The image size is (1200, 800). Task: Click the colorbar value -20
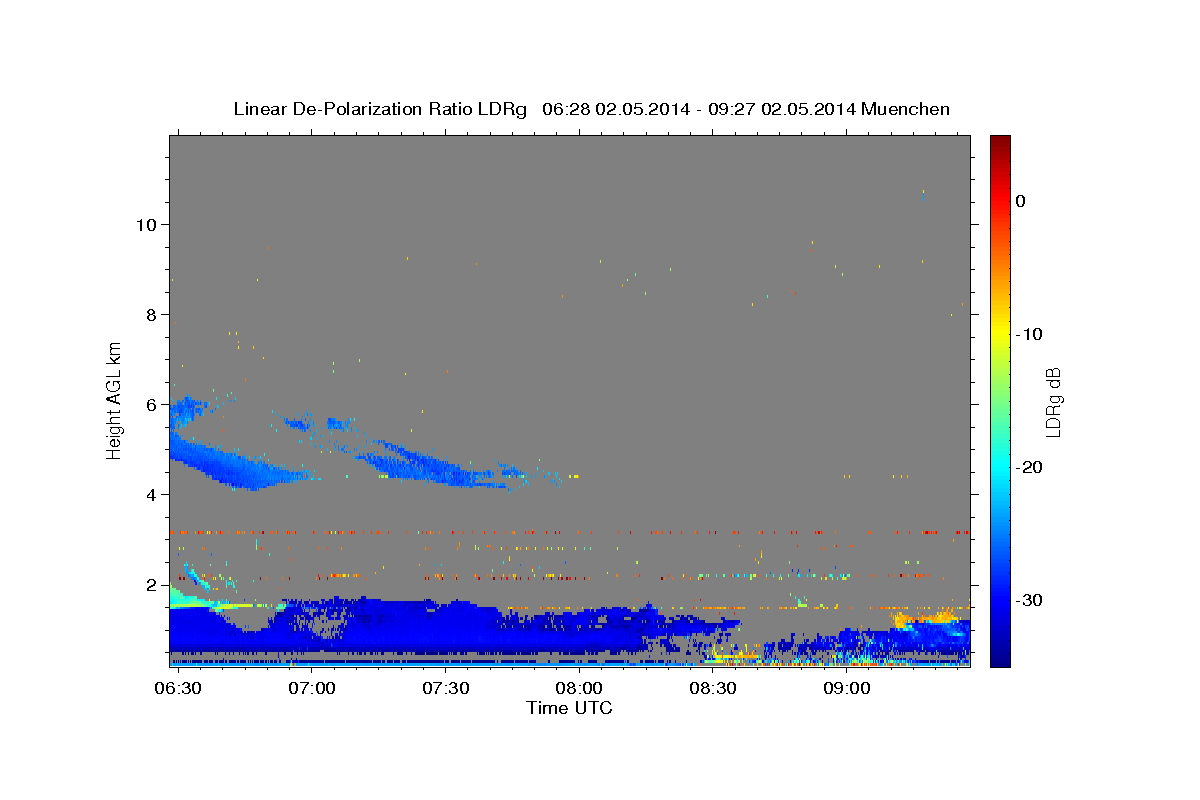click(1029, 467)
